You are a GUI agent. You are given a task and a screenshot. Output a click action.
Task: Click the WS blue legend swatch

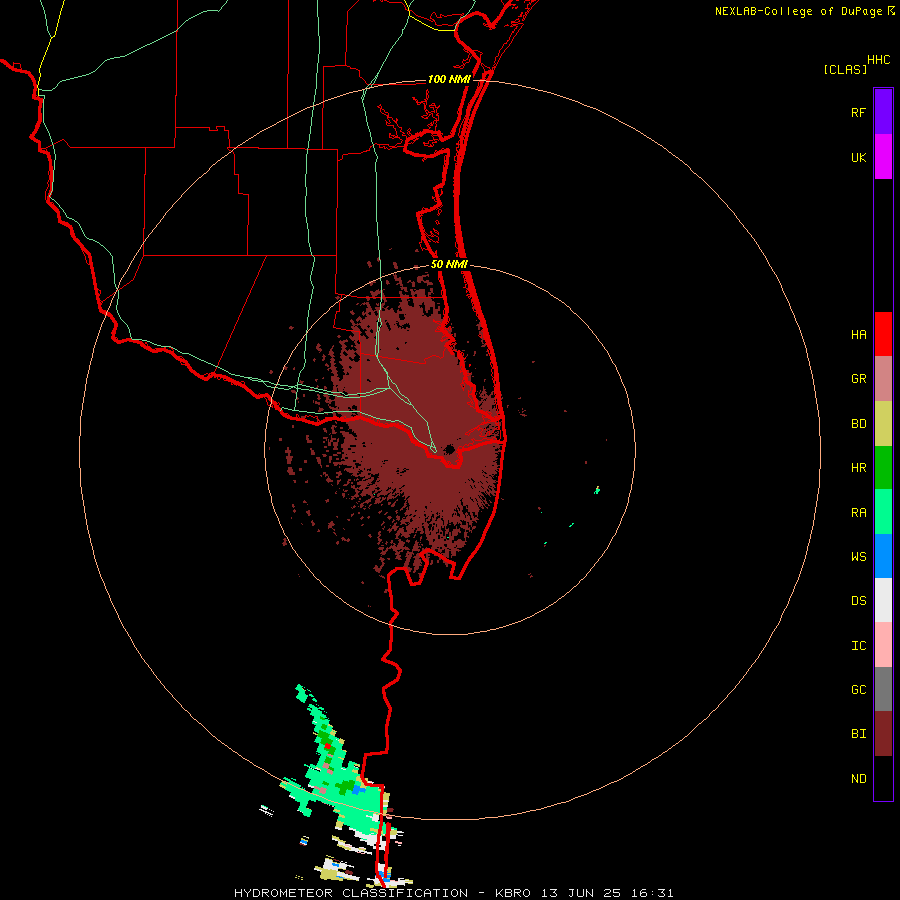click(x=883, y=556)
